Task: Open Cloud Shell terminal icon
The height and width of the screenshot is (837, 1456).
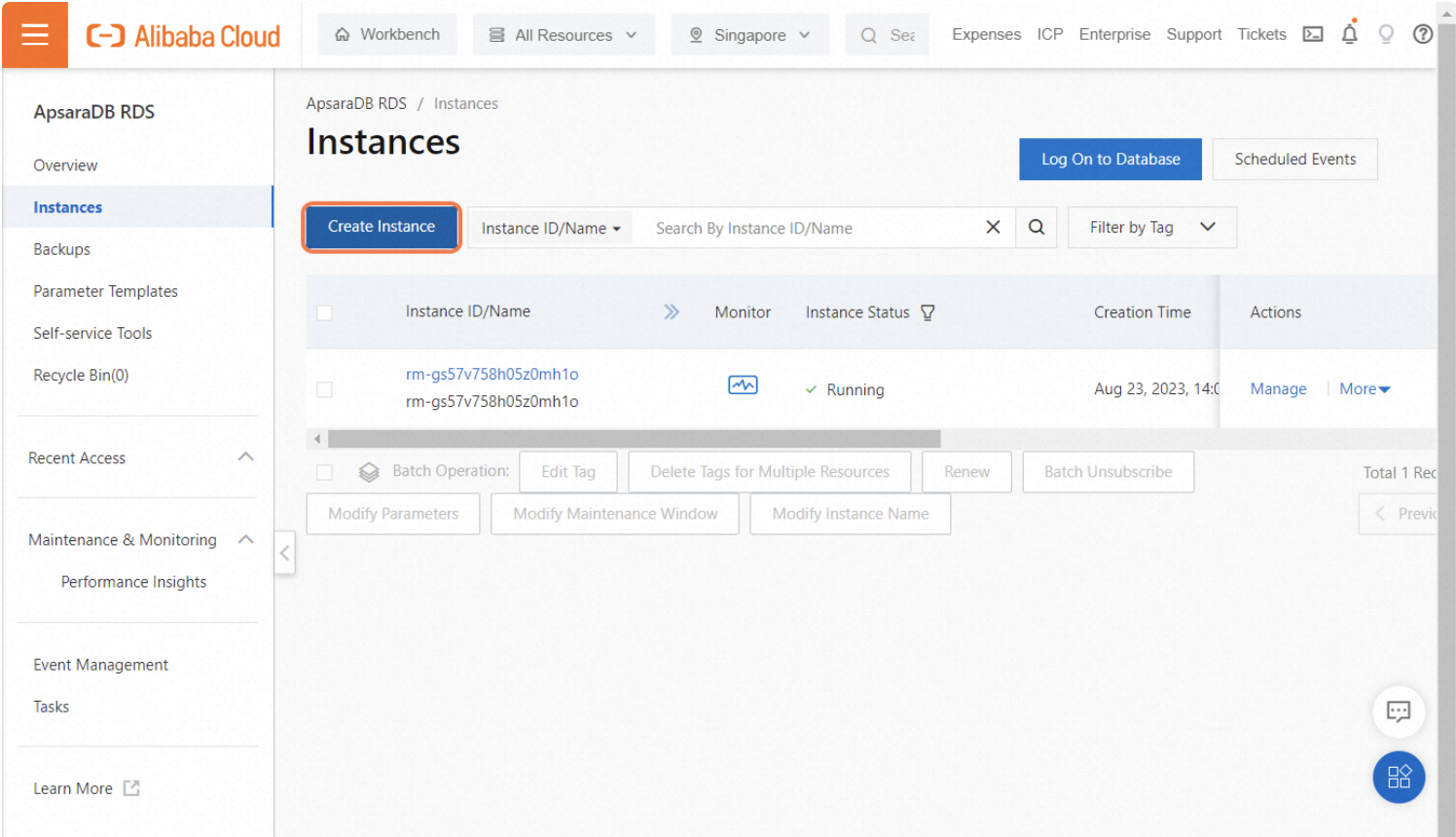Action: tap(1313, 34)
